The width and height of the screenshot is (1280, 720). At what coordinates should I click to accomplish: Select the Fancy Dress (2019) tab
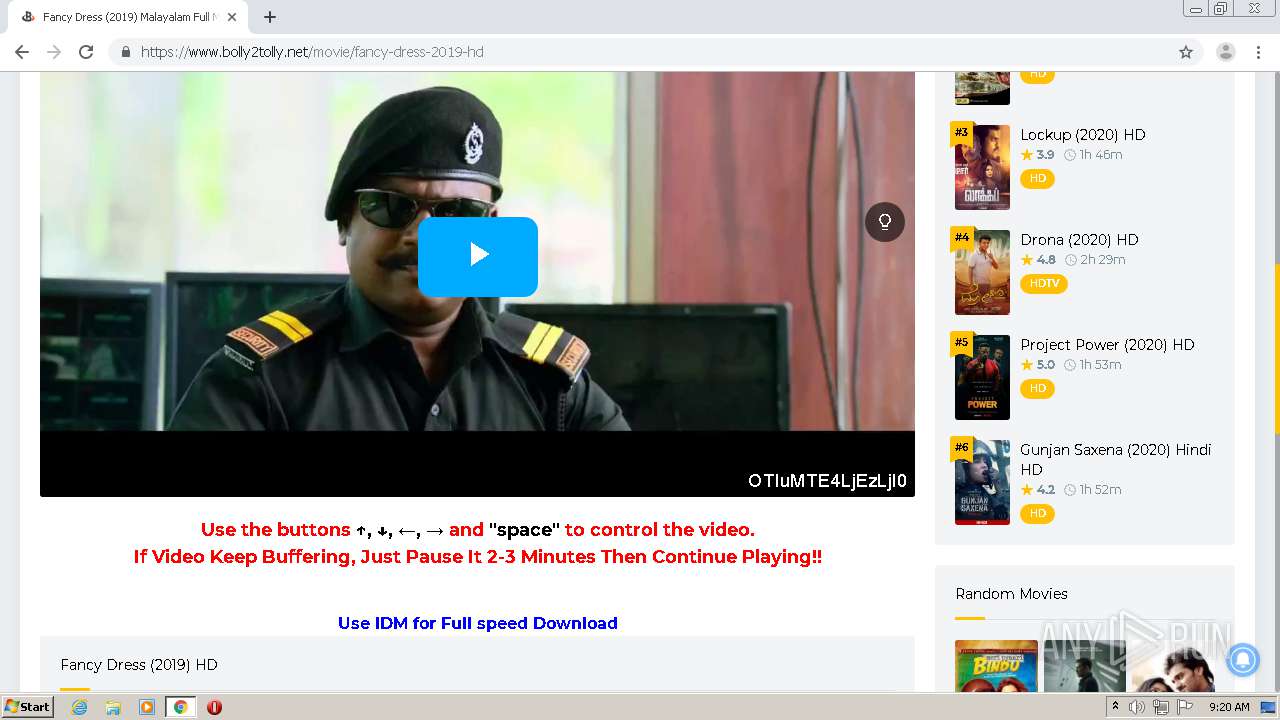pyautogui.click(x=128, y=17)
